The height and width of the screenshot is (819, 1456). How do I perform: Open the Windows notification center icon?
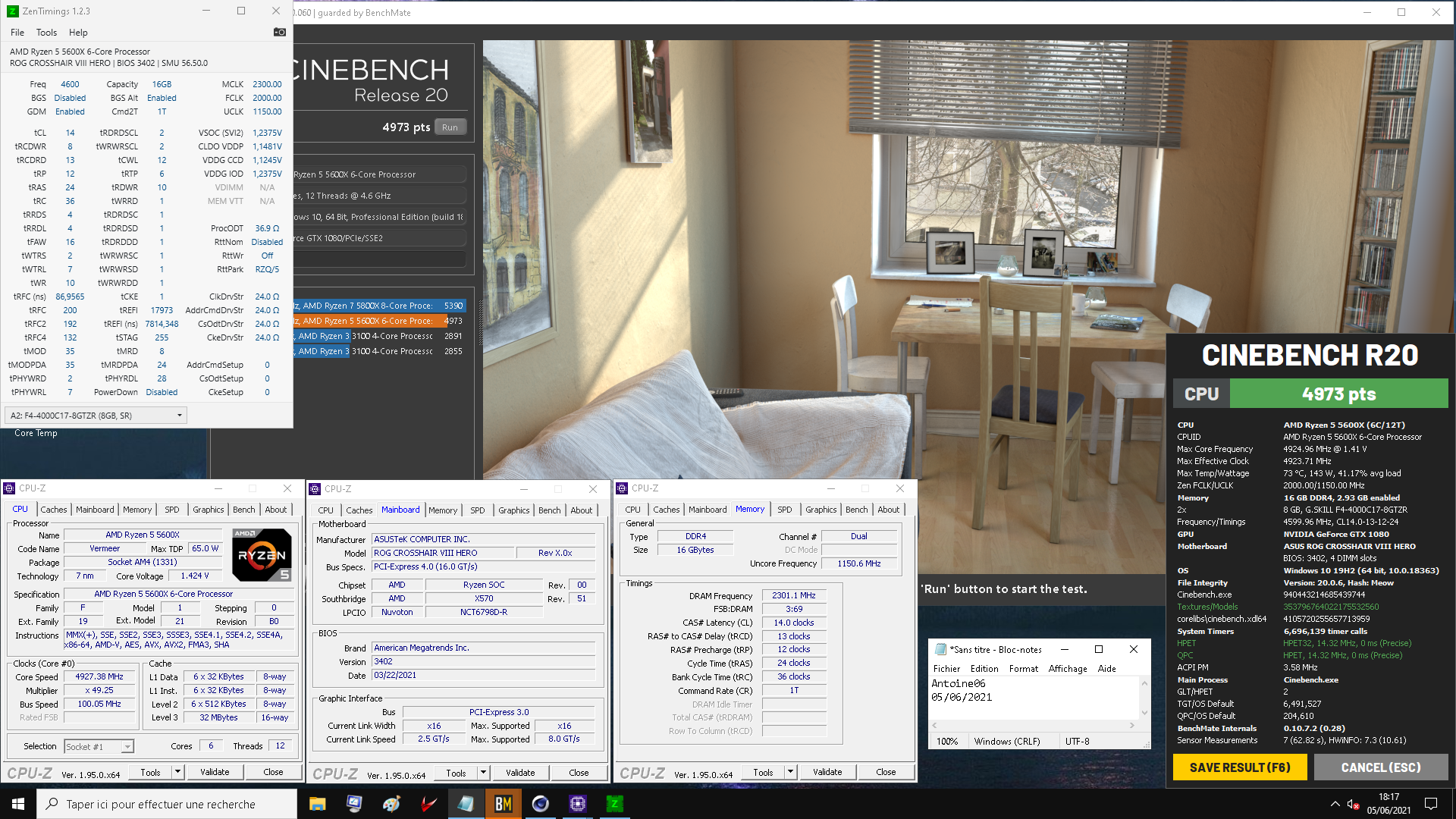(1431, 804)
